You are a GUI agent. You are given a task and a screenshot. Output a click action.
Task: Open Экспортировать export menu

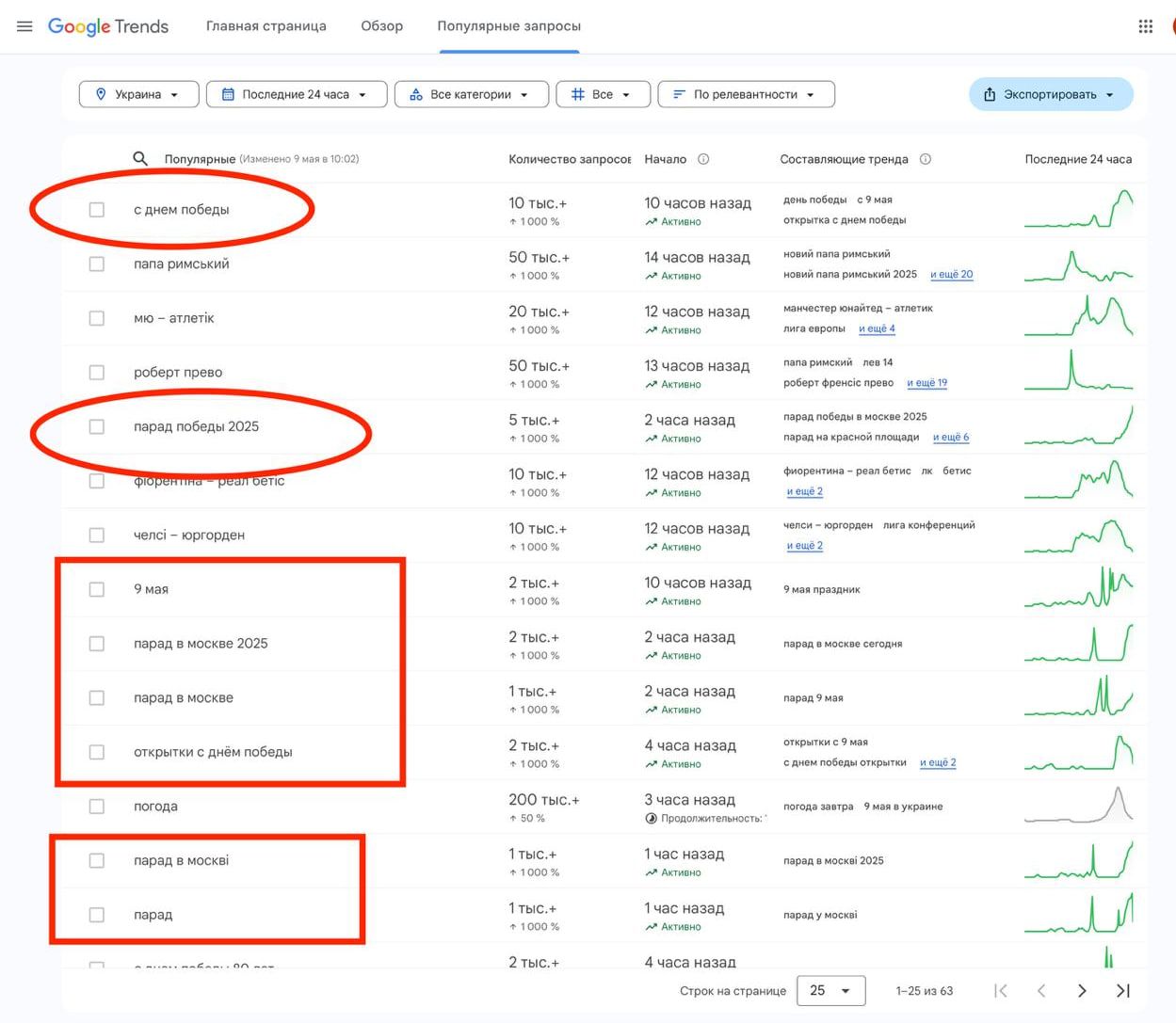tap(1051, 94)
